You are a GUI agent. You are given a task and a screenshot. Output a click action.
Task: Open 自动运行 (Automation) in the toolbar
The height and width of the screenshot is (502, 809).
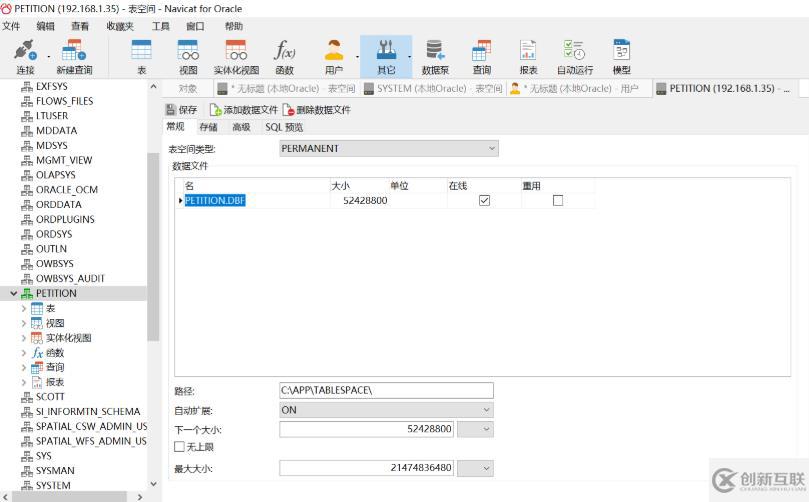point(574,56)
